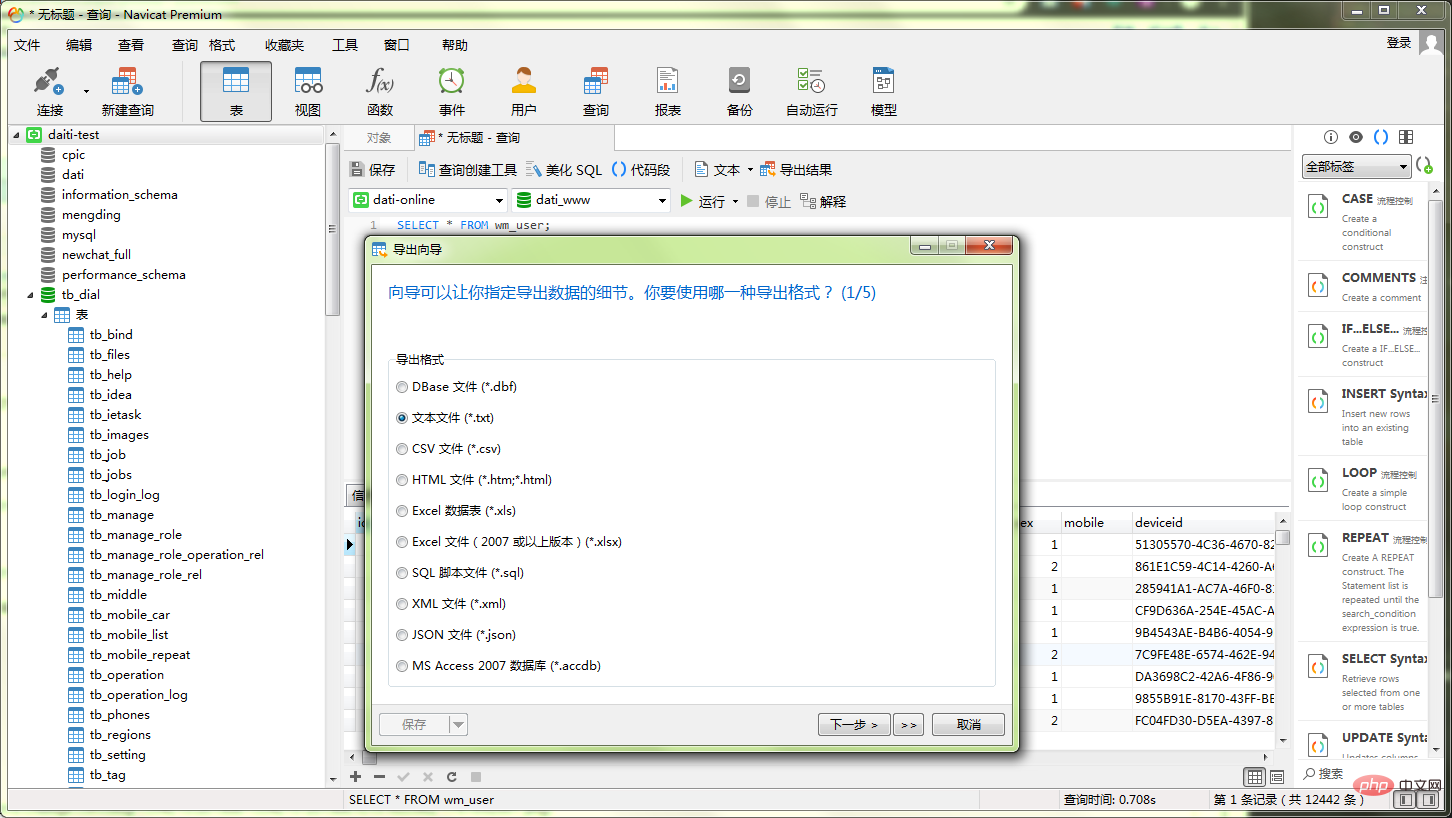Image resolution: width=1452 pixels, height=818 pixels.
Task: Click Beautify SQL (美化 SQL)
Action: (x=564, y=170)
